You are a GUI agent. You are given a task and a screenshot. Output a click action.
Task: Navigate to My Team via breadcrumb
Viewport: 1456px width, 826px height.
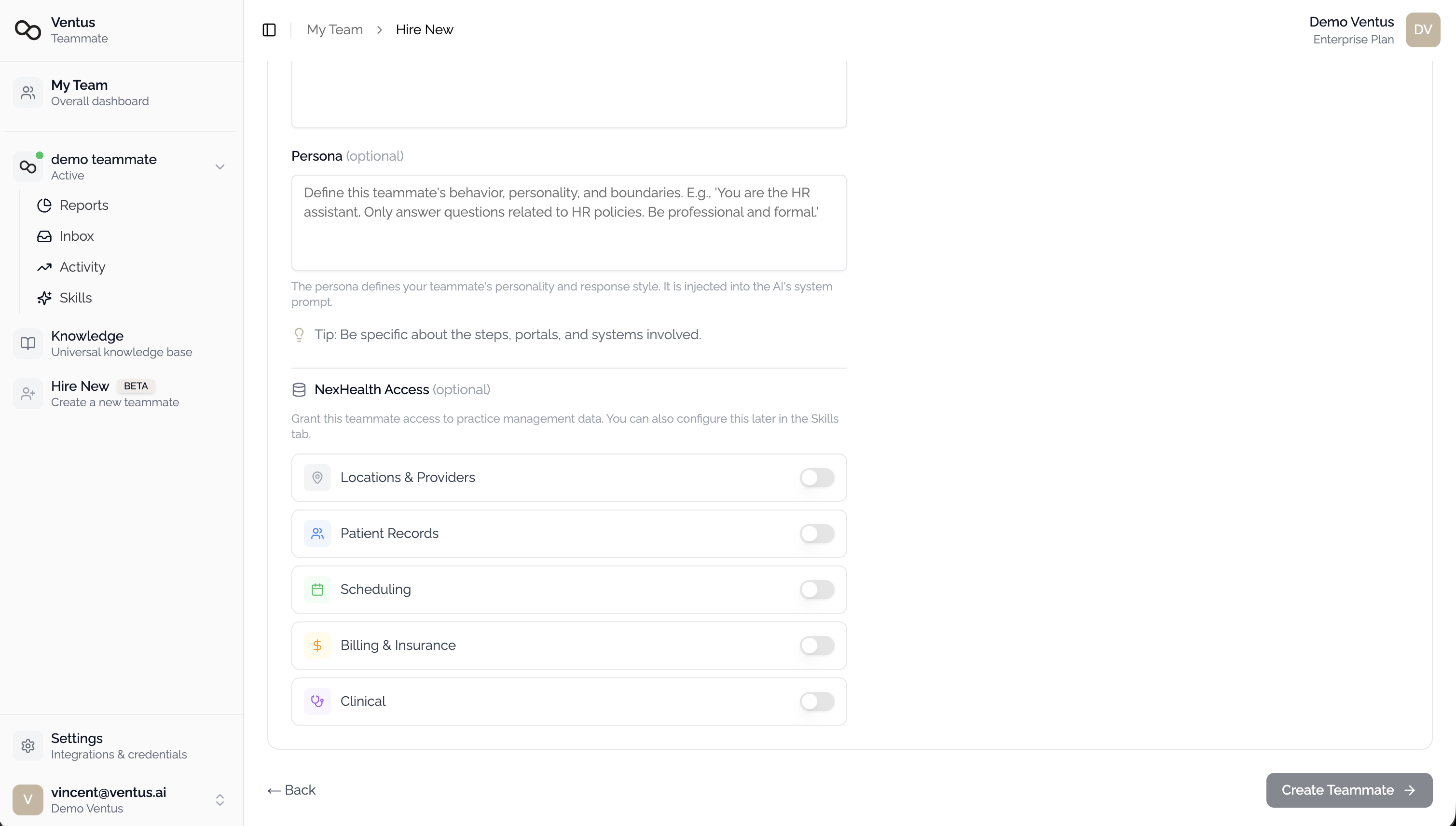click(x=334, y=29)
